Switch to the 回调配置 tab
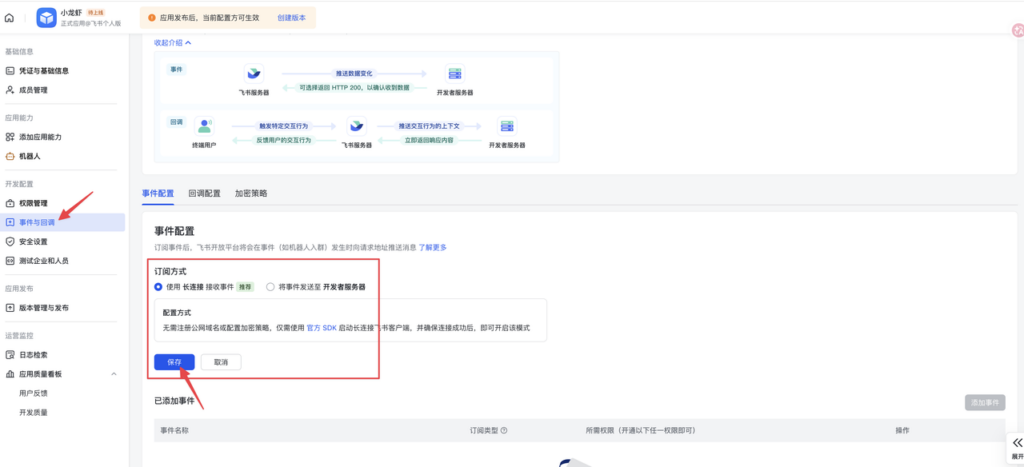Screen dimensions: 1024x467 pyautogui.click(x=204, y=193)
